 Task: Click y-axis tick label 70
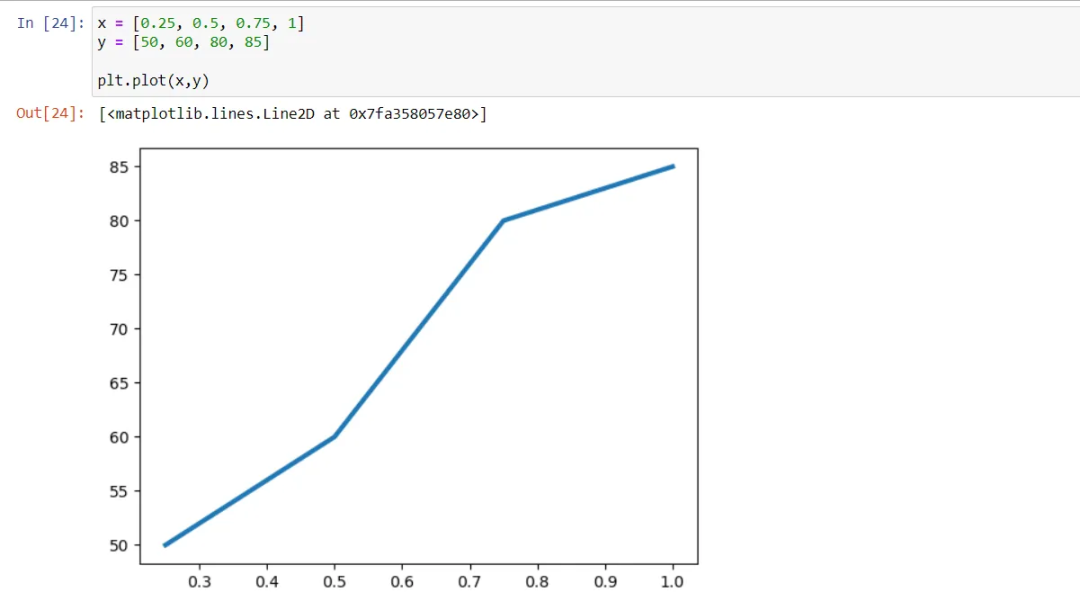[118, 329]
